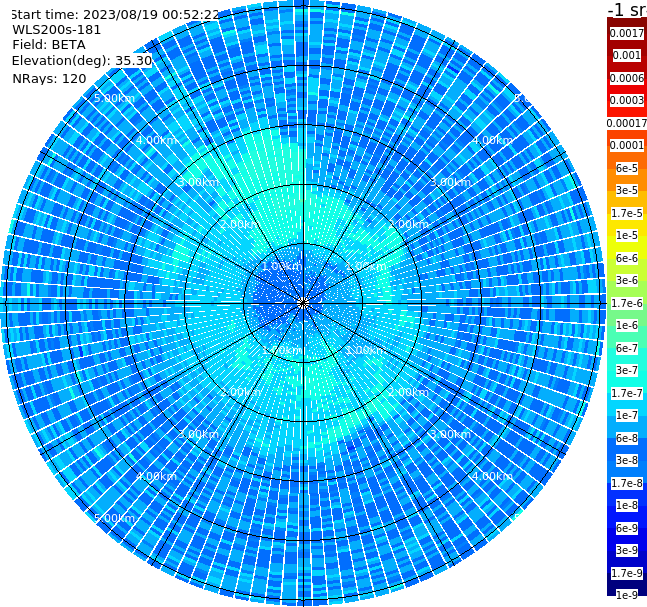This screenshot has height=607, width=647.
Task: Click the 1e-8 colorbar tick label
Action: click(627, 505)
